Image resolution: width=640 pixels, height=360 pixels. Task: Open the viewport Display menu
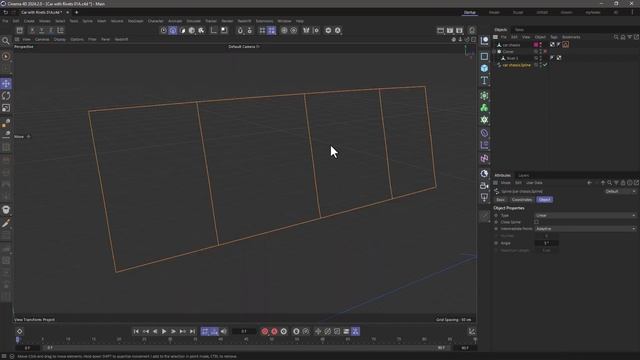(60, 40)
